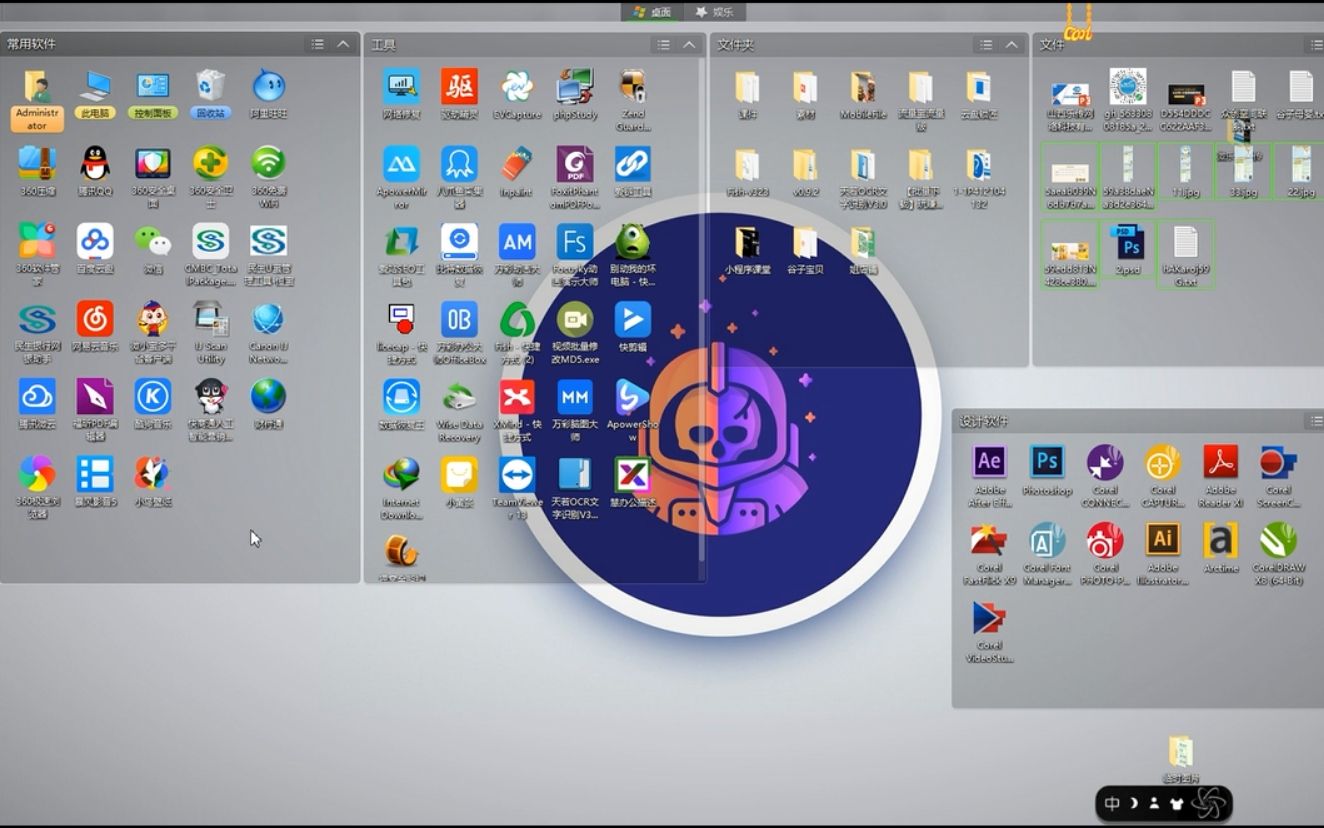
Task: Open the 天若OCR文字识别 tool icon
Action: coord(575,475)
